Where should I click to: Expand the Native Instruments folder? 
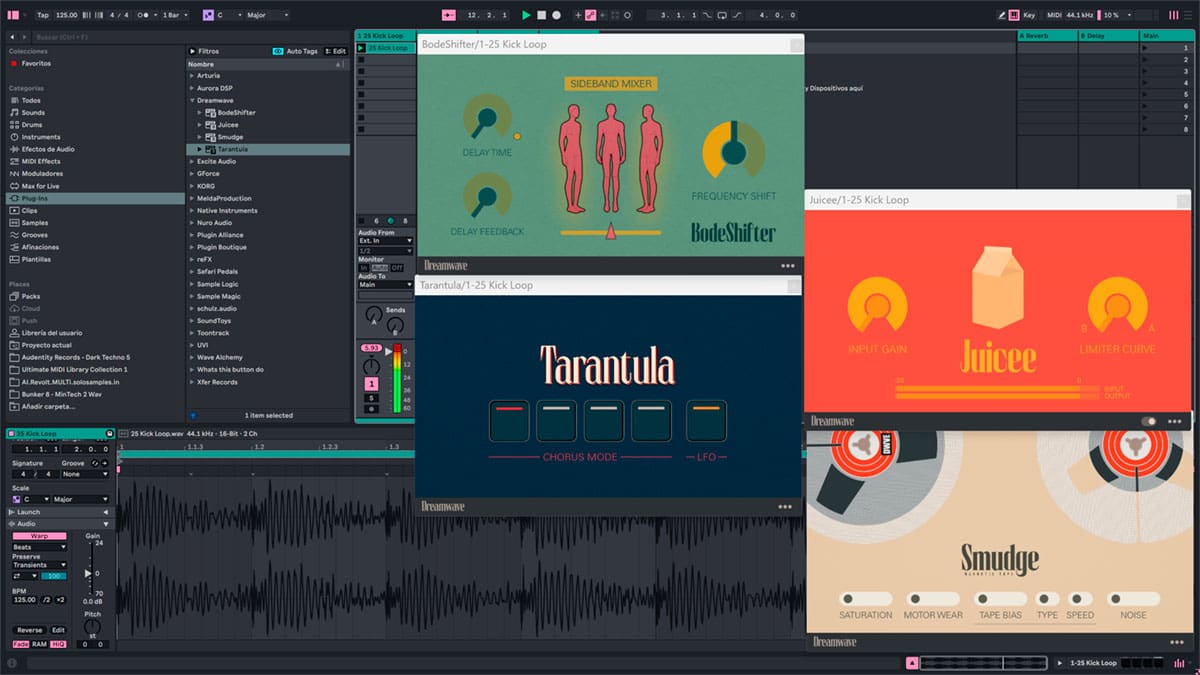point(191,210)
